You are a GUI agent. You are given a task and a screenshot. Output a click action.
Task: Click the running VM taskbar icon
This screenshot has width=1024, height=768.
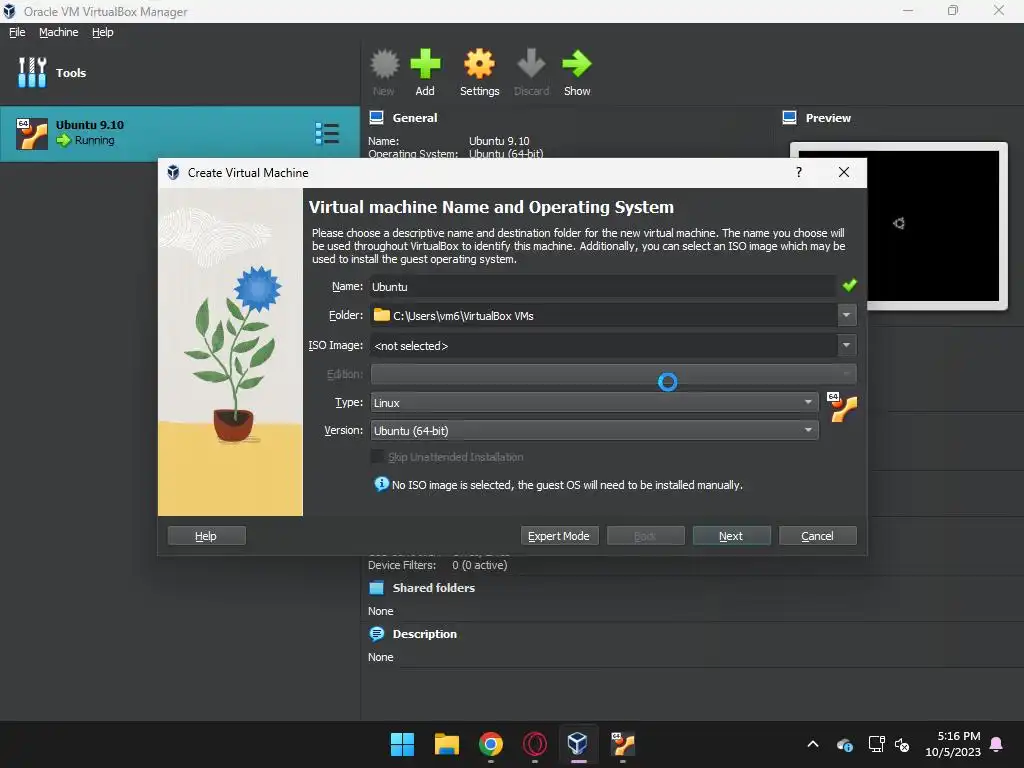(622, 744)
